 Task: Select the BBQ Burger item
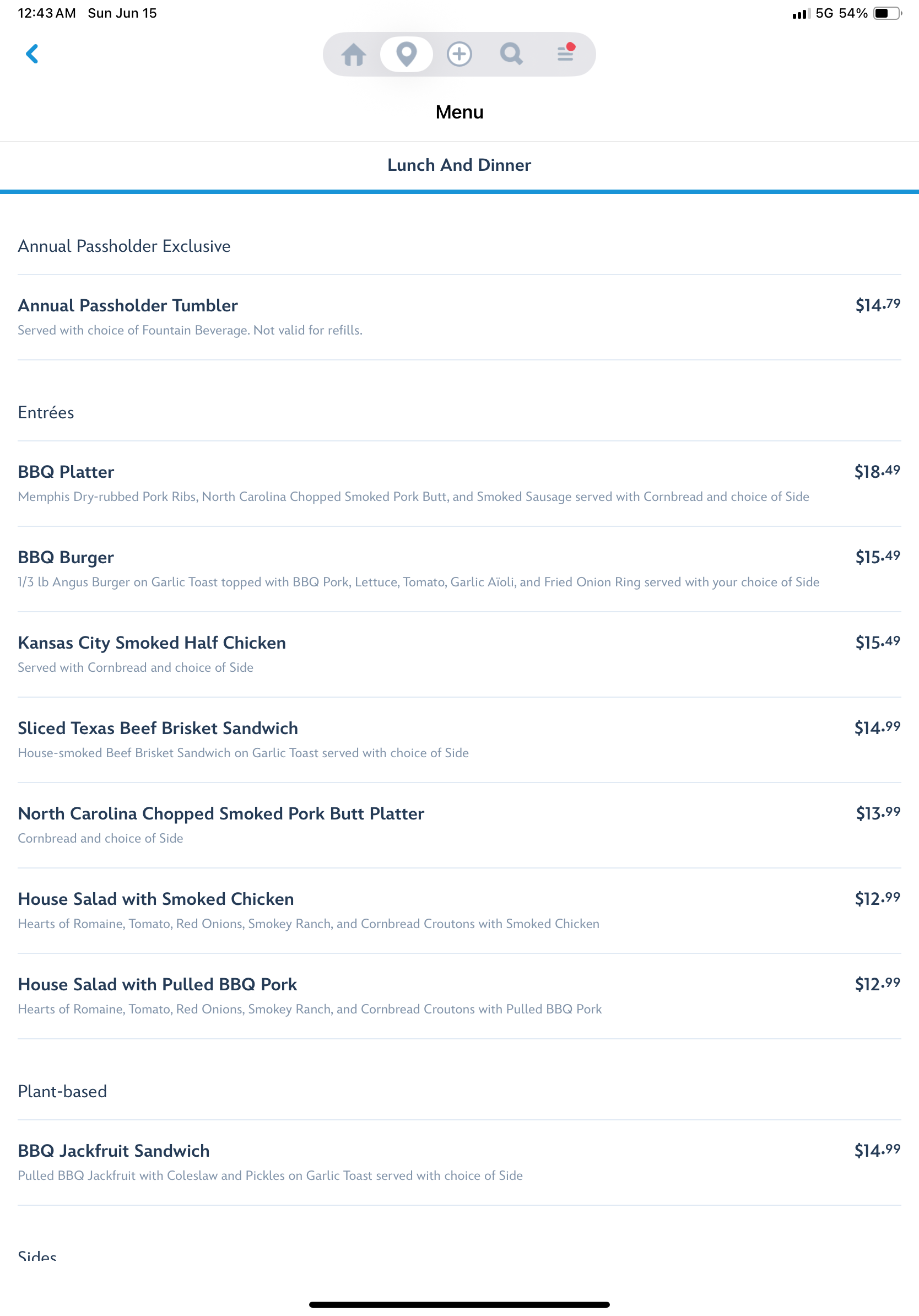(66, 557)
